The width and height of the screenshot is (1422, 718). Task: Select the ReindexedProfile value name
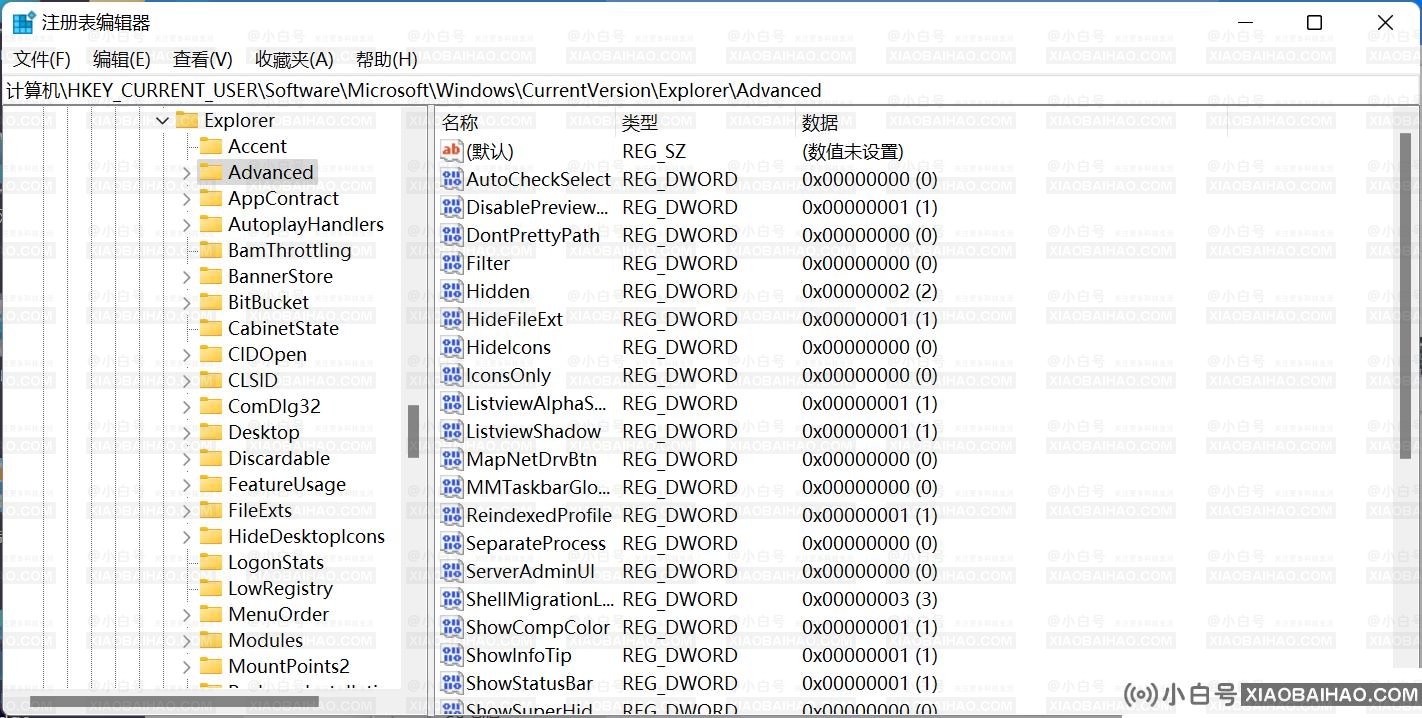(539, 515)
